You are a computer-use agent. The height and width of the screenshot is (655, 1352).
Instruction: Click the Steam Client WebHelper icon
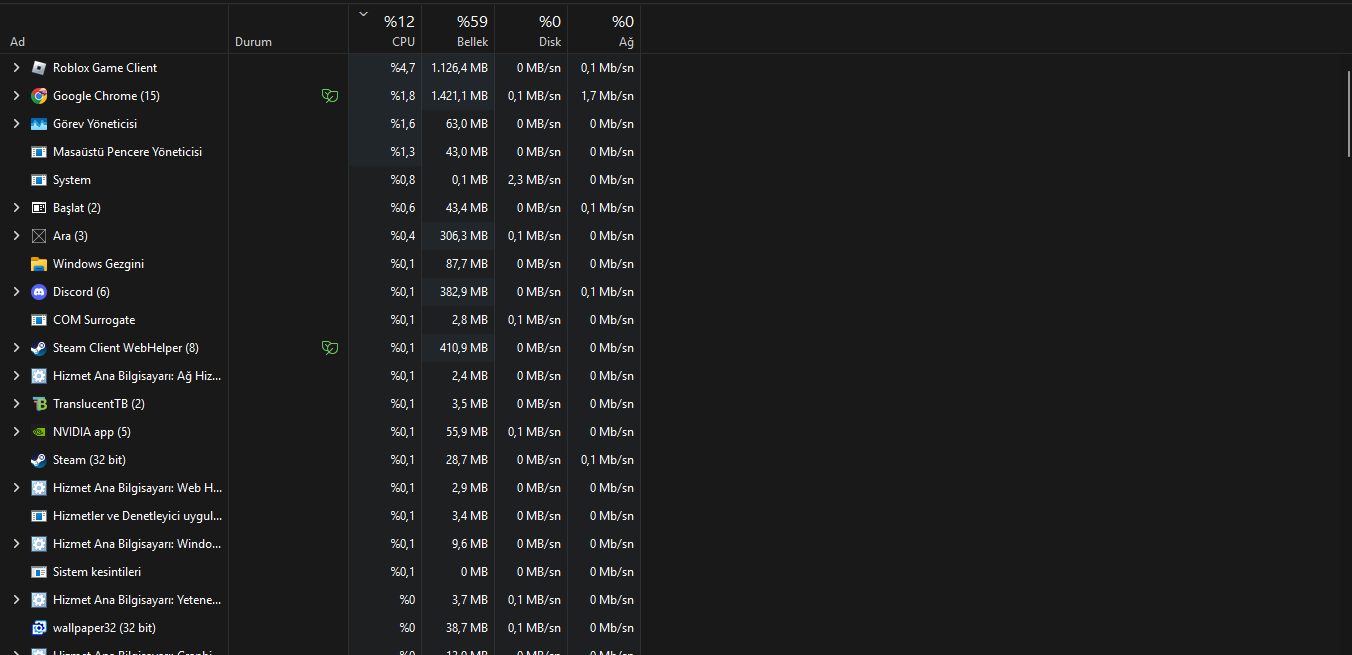pyautogui.click(x=39, y=348)
